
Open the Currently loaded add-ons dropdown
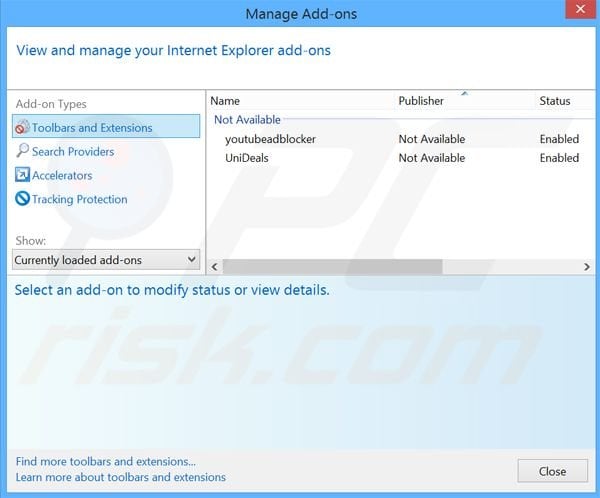(106, 260)
